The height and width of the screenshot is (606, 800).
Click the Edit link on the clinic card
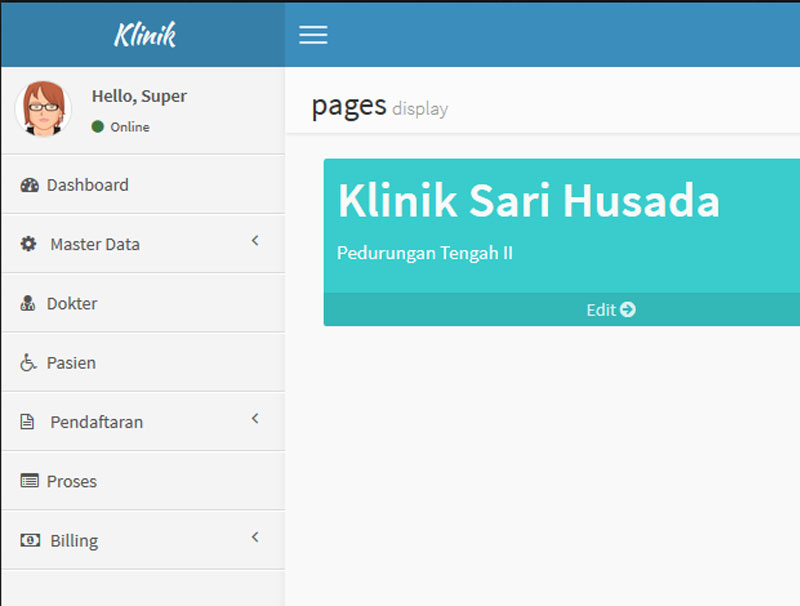point(601,310)
